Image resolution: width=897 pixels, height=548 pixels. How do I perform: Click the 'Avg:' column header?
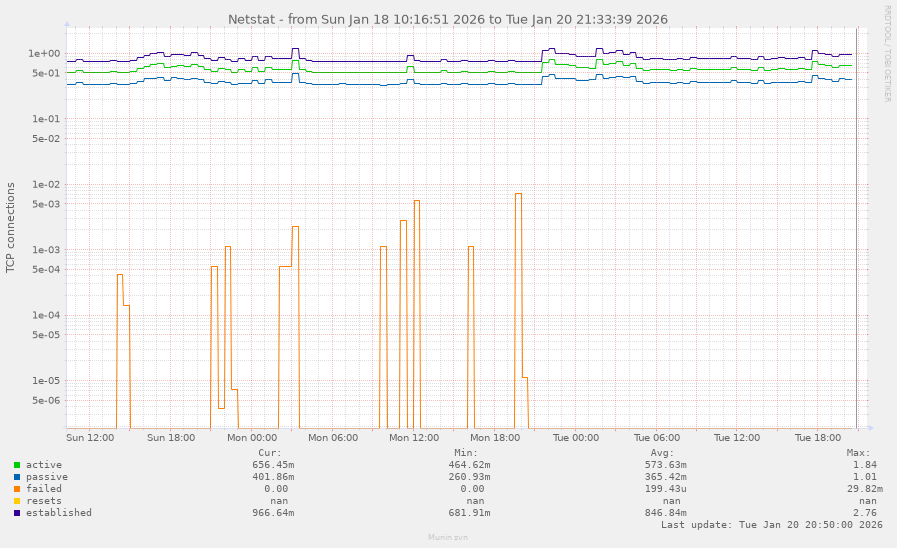click(662, 452)
